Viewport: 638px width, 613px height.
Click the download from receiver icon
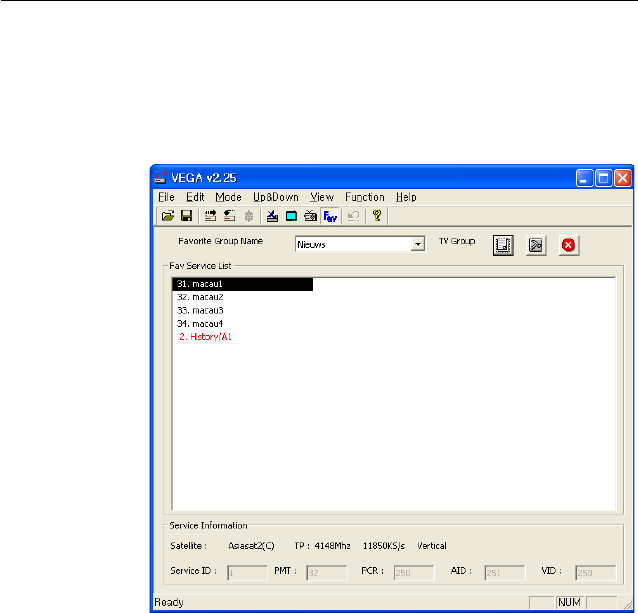229,216
